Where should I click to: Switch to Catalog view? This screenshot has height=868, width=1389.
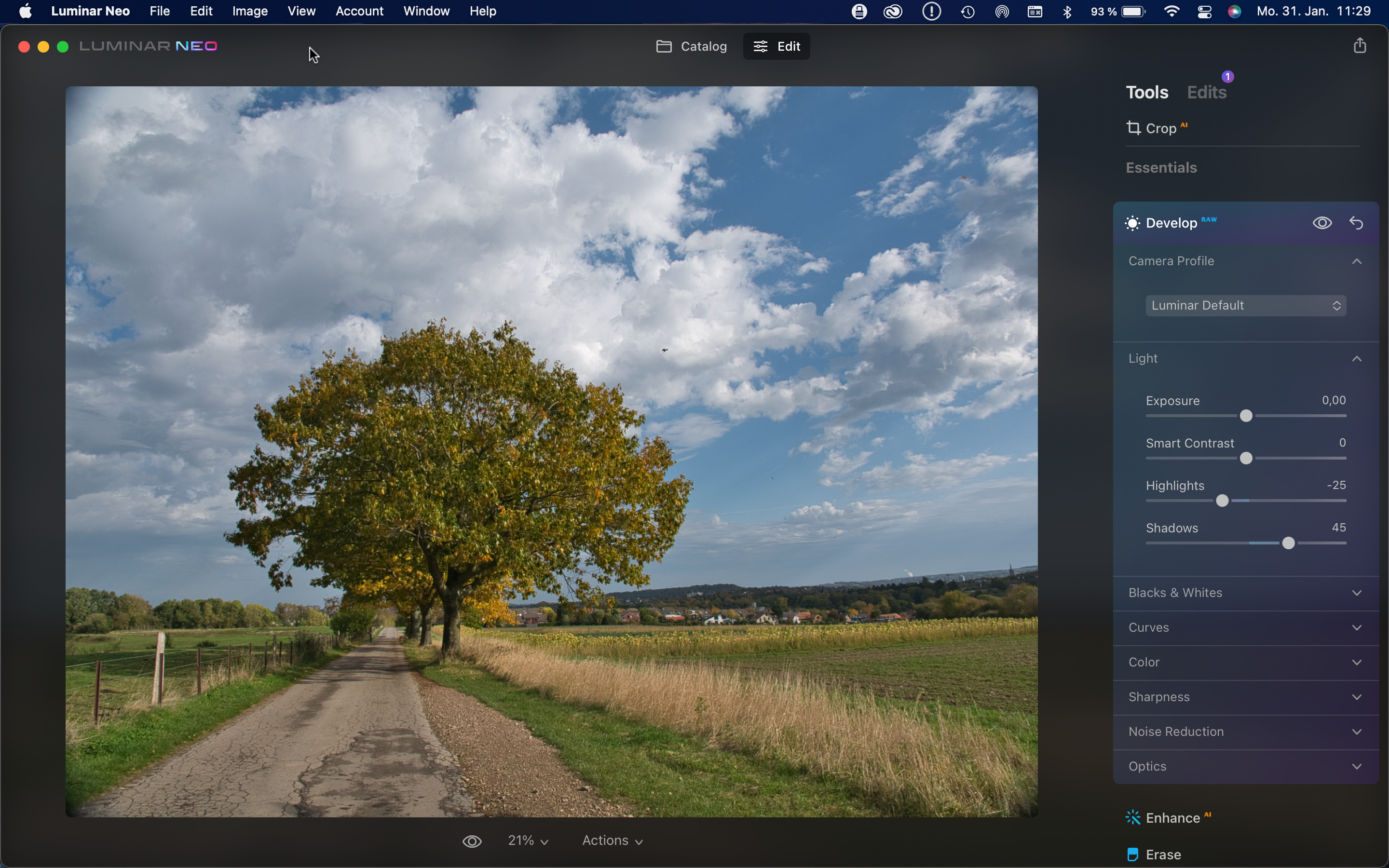point(691,46)
